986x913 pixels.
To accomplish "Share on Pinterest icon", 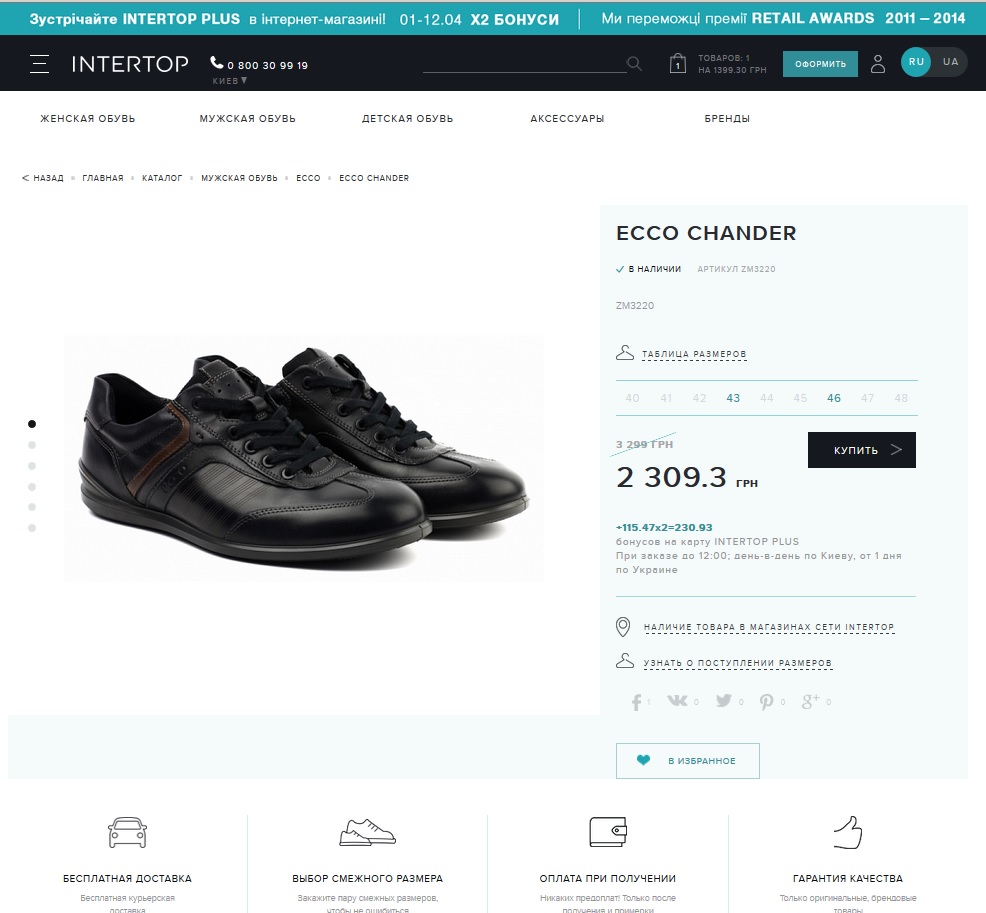I will [766, 702].
